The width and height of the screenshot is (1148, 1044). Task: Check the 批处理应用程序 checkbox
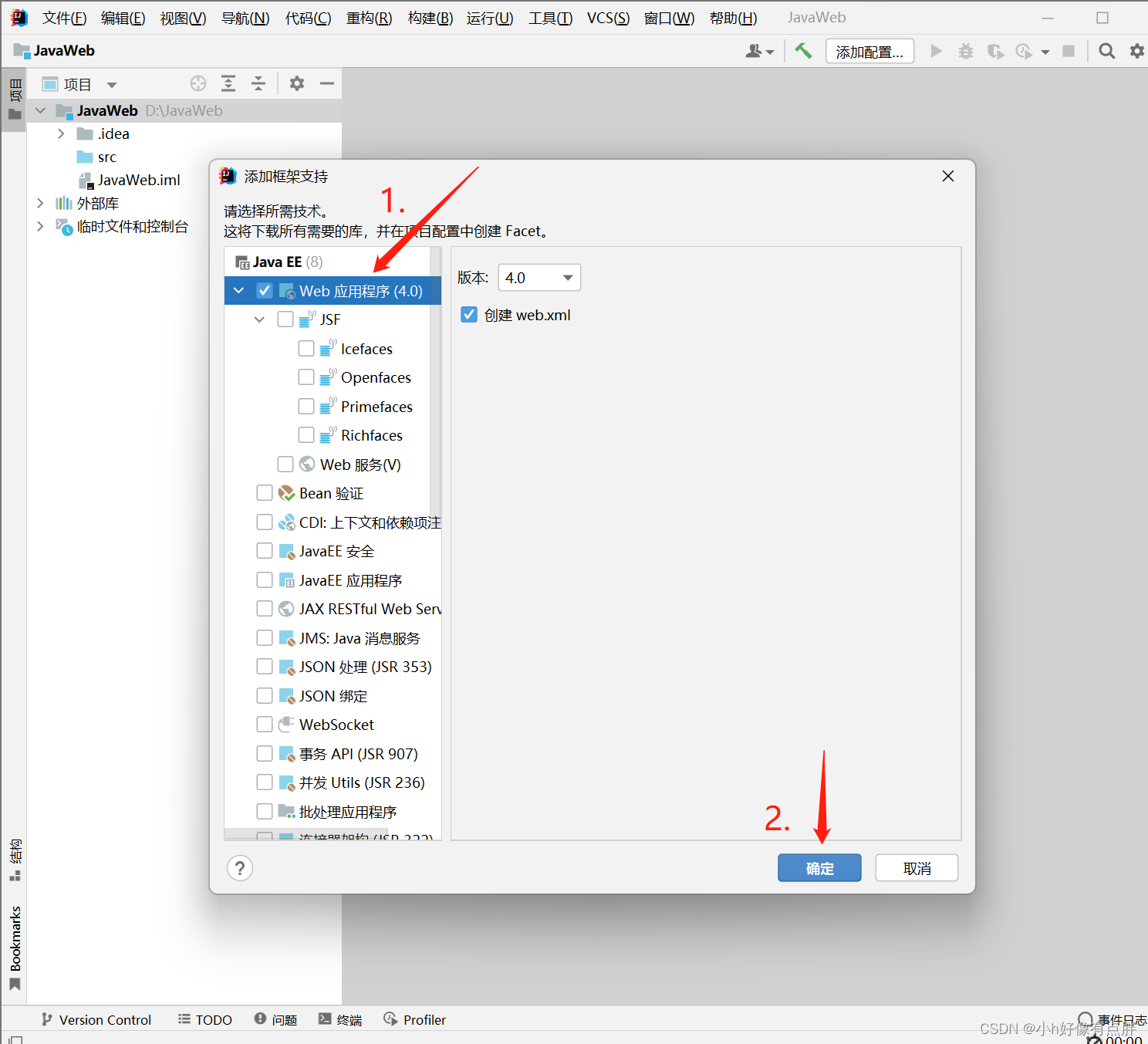pos(265,812)
